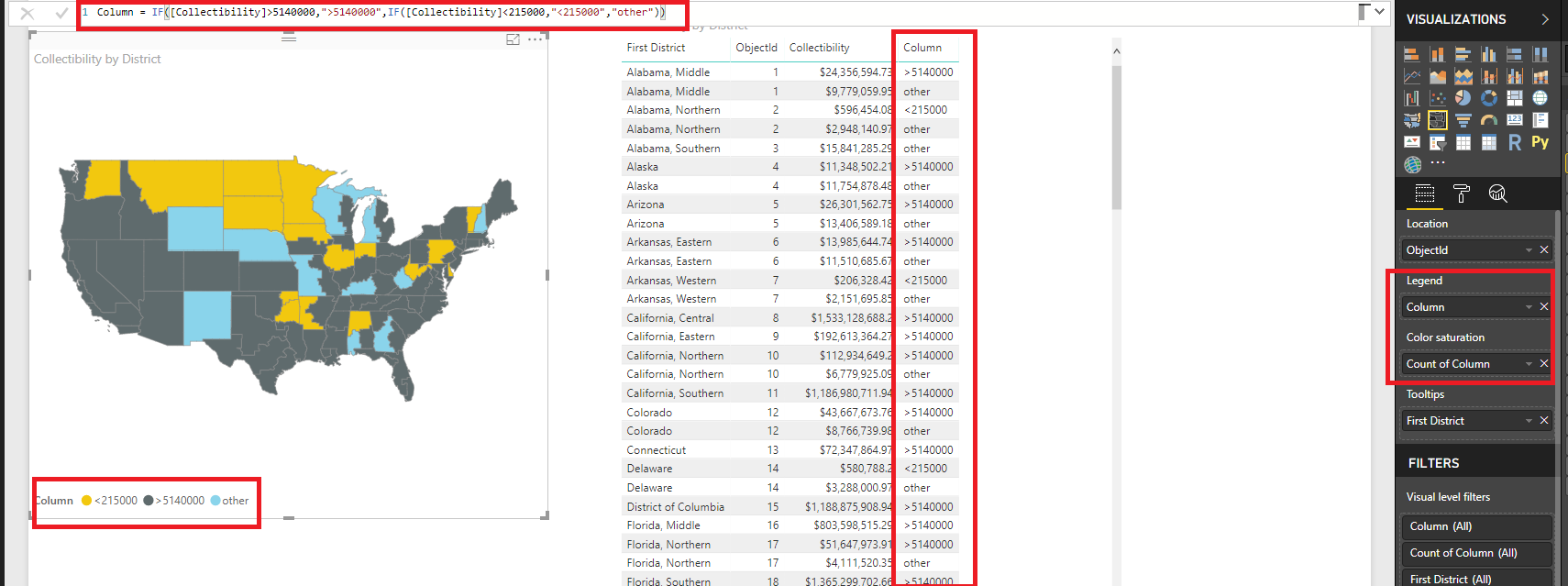Open dropdown arrow of Column legend field

click(x=1529, y=307)
